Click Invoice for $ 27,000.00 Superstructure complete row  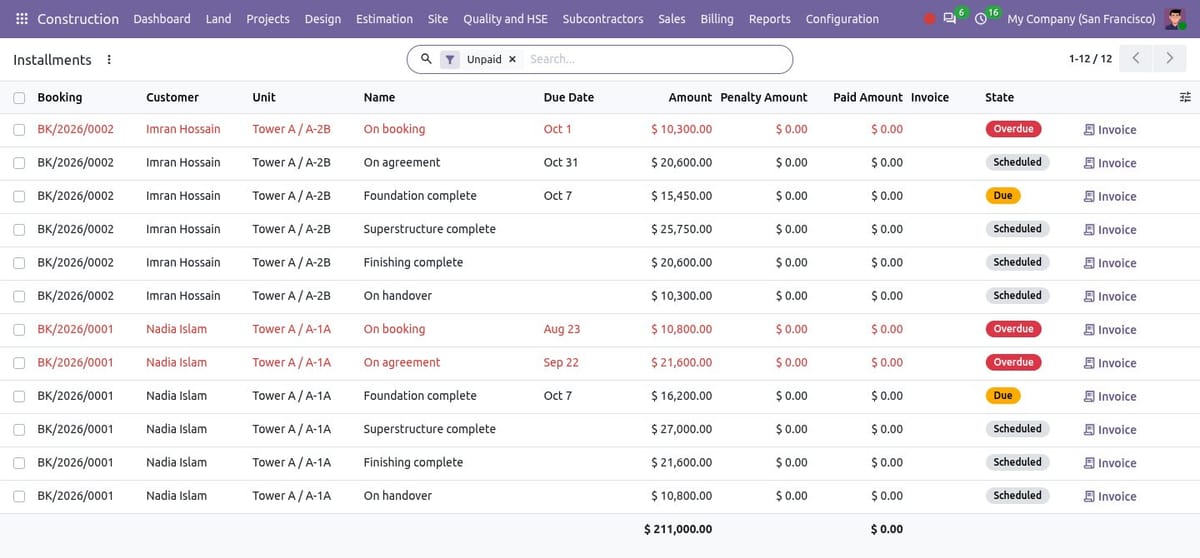click(1110, 430)
